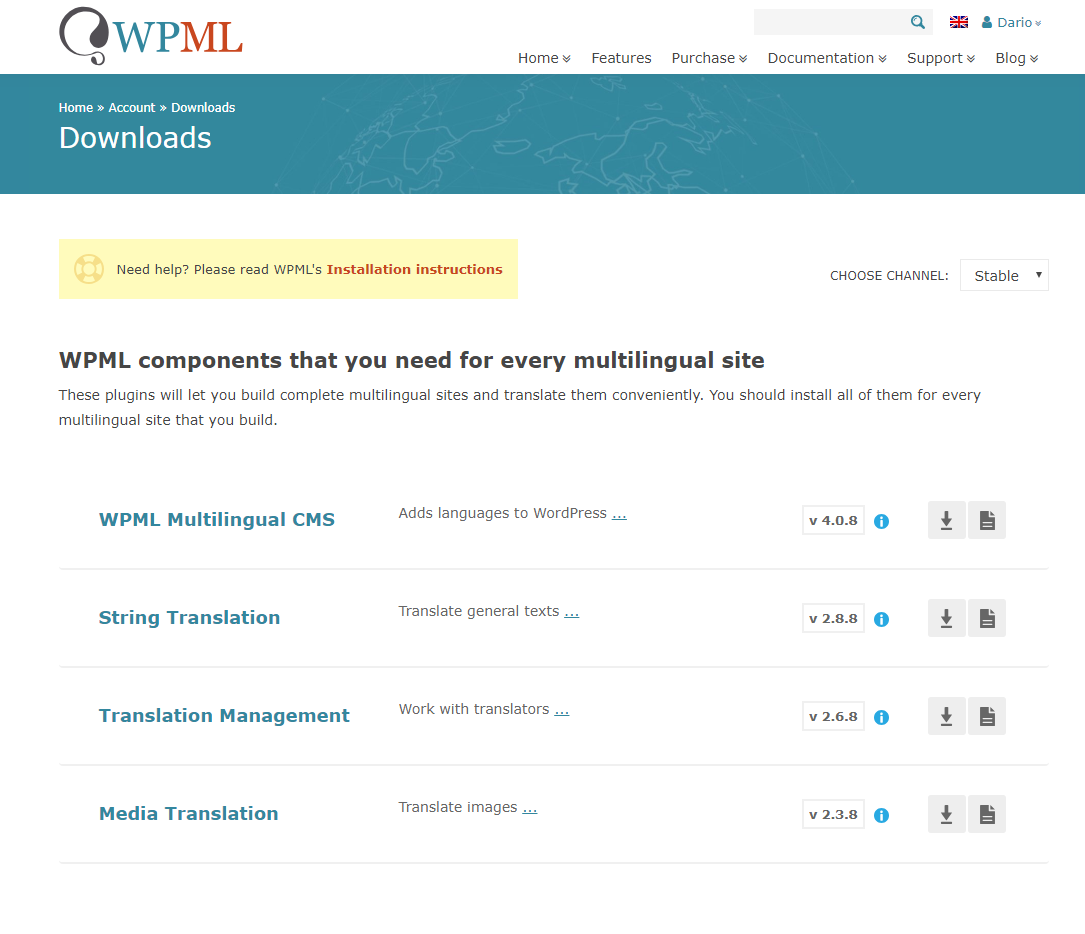The height and width of the screenshot is (934, 1085).
Task: Click the search magnifier icon
Action: (918, 22)
